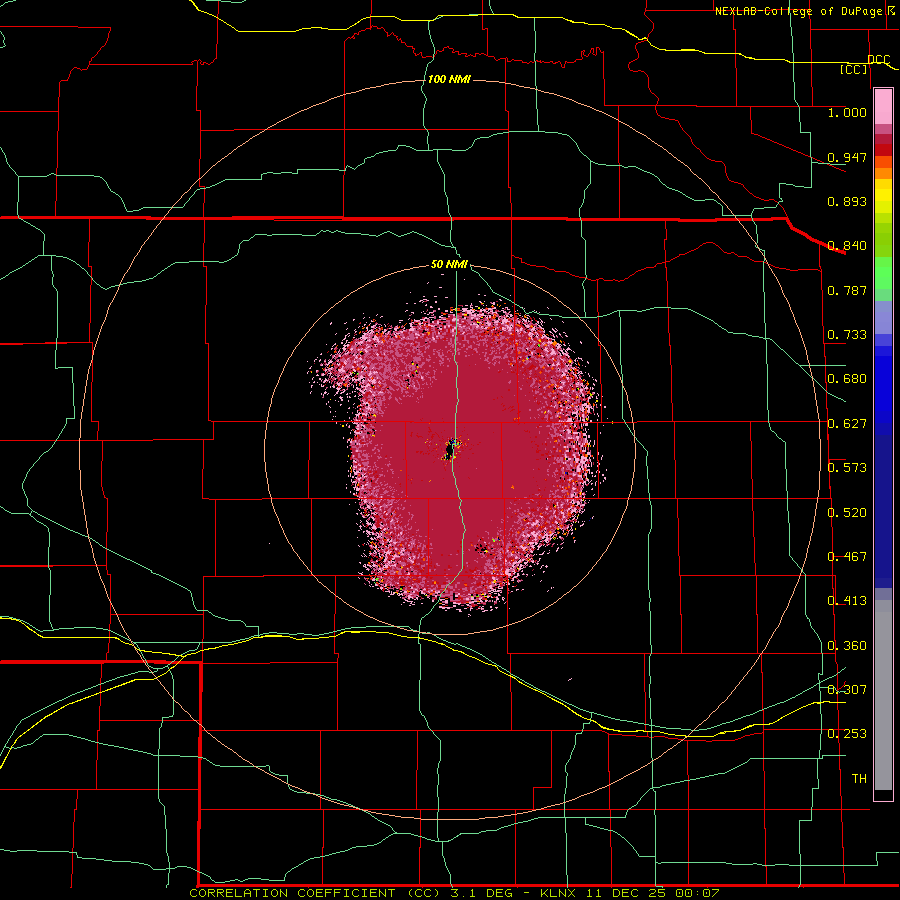The width and height of the screenshot is (900, 900).
Task: Click the [CC] legend heading
Action: point(854,69)
